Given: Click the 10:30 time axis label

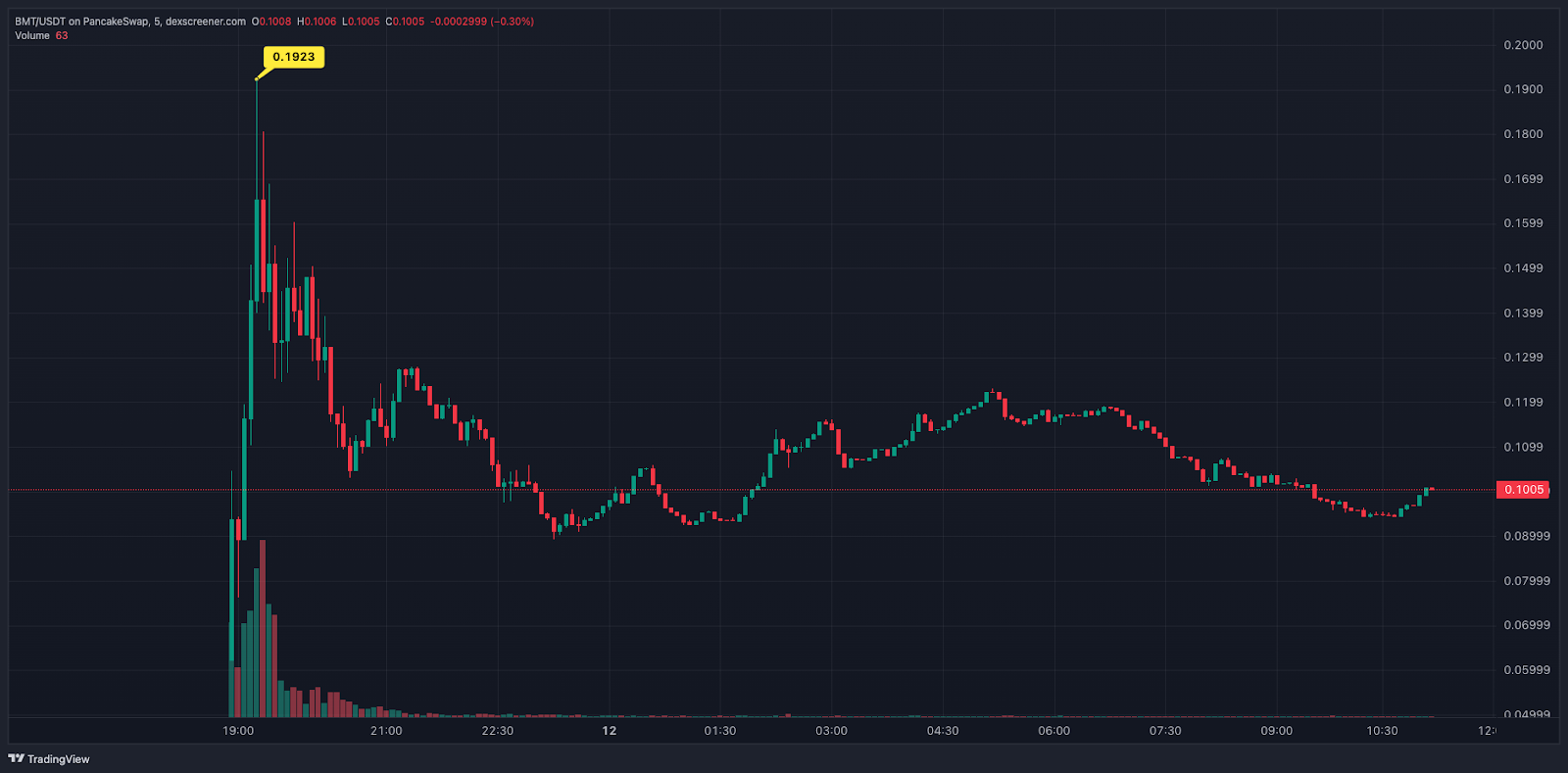Looking at the screenshot, I should [x=1382, y=731].
